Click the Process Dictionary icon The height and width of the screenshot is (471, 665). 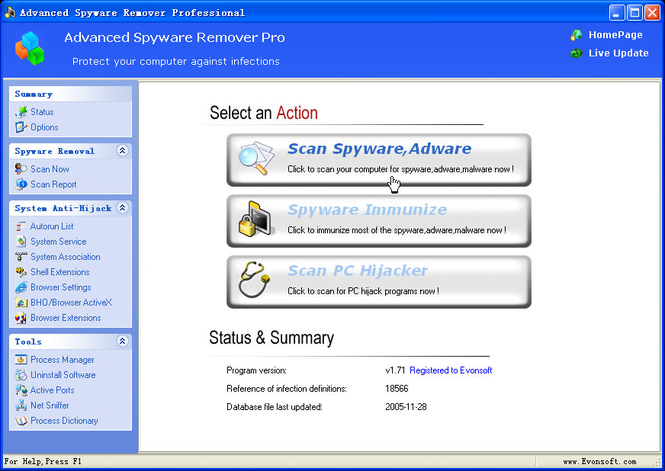click(21, 421)
